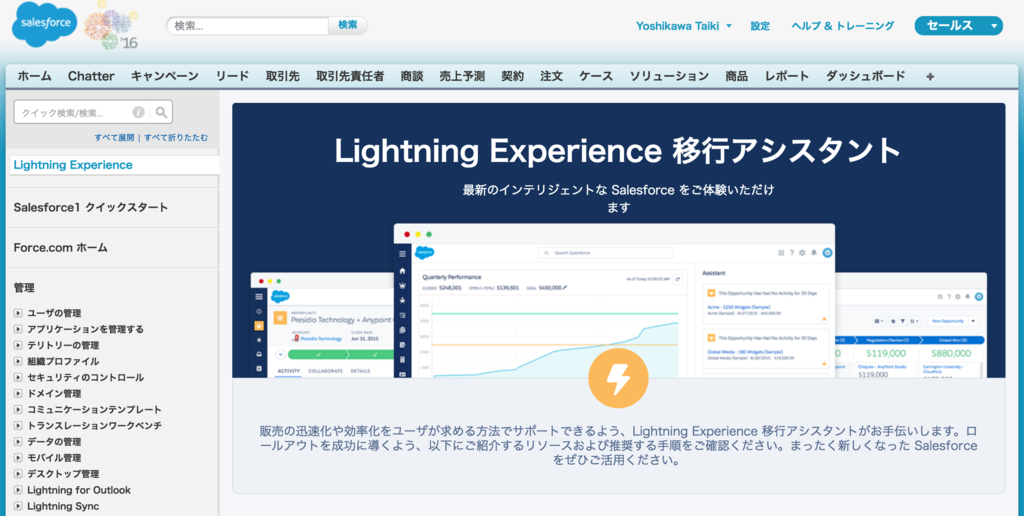Image resolution: width=1024 pixels, height=516 pixels.
Task: Expand 組織プロファイル node
Action: [x=18, y=361]
